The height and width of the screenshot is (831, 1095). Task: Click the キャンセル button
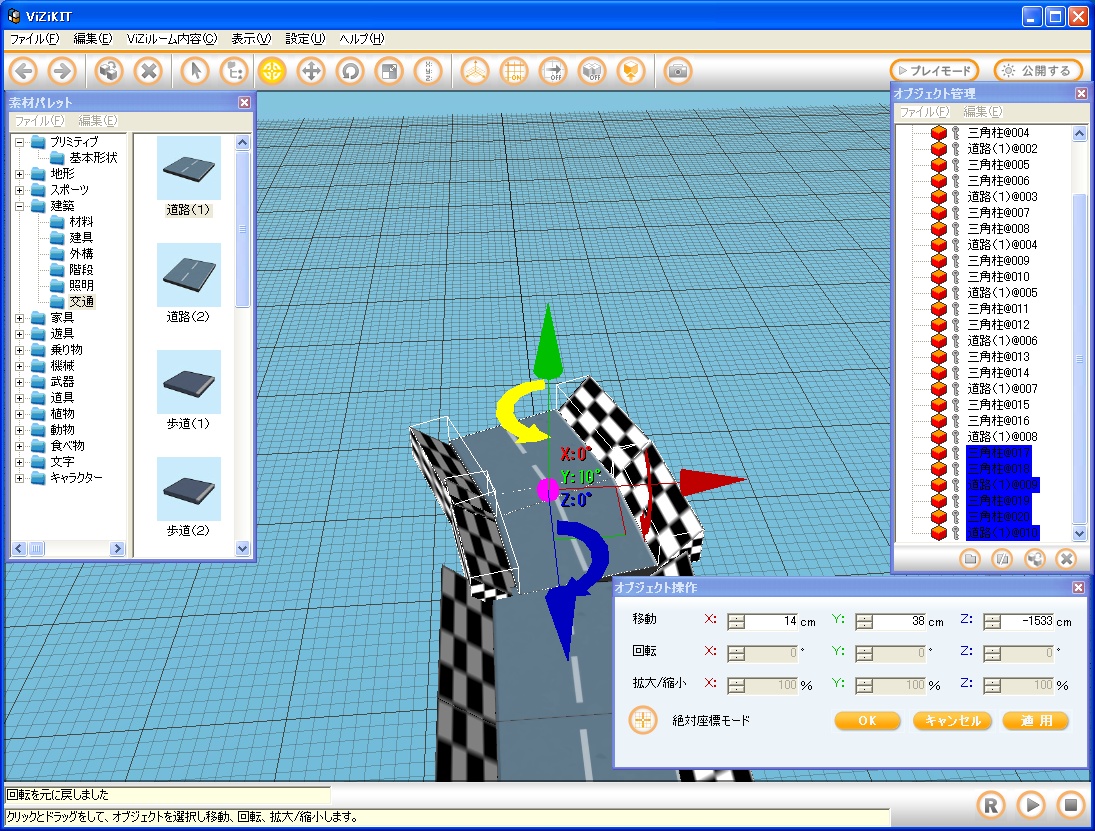(x=953, y=721)
